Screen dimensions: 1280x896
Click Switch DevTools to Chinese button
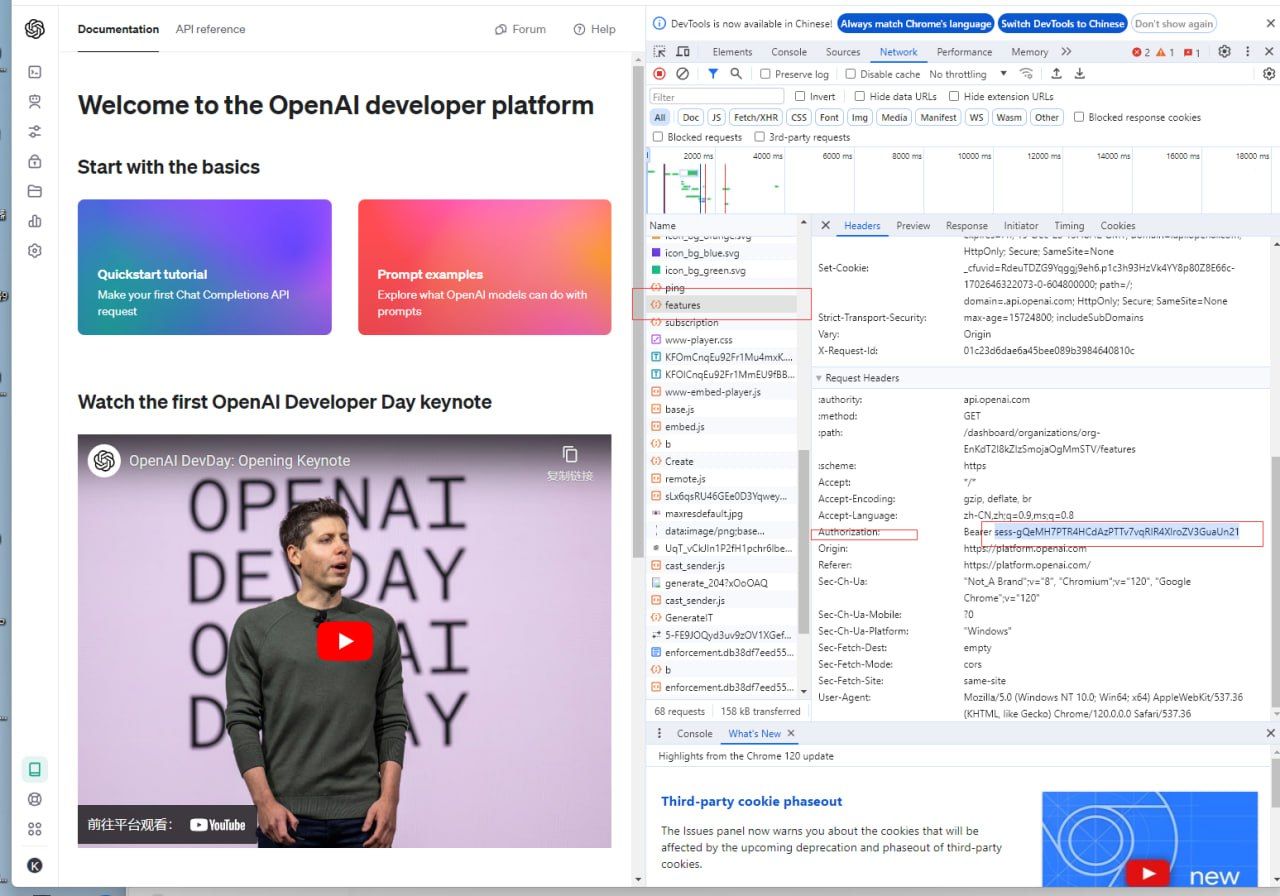[1062, 24]
